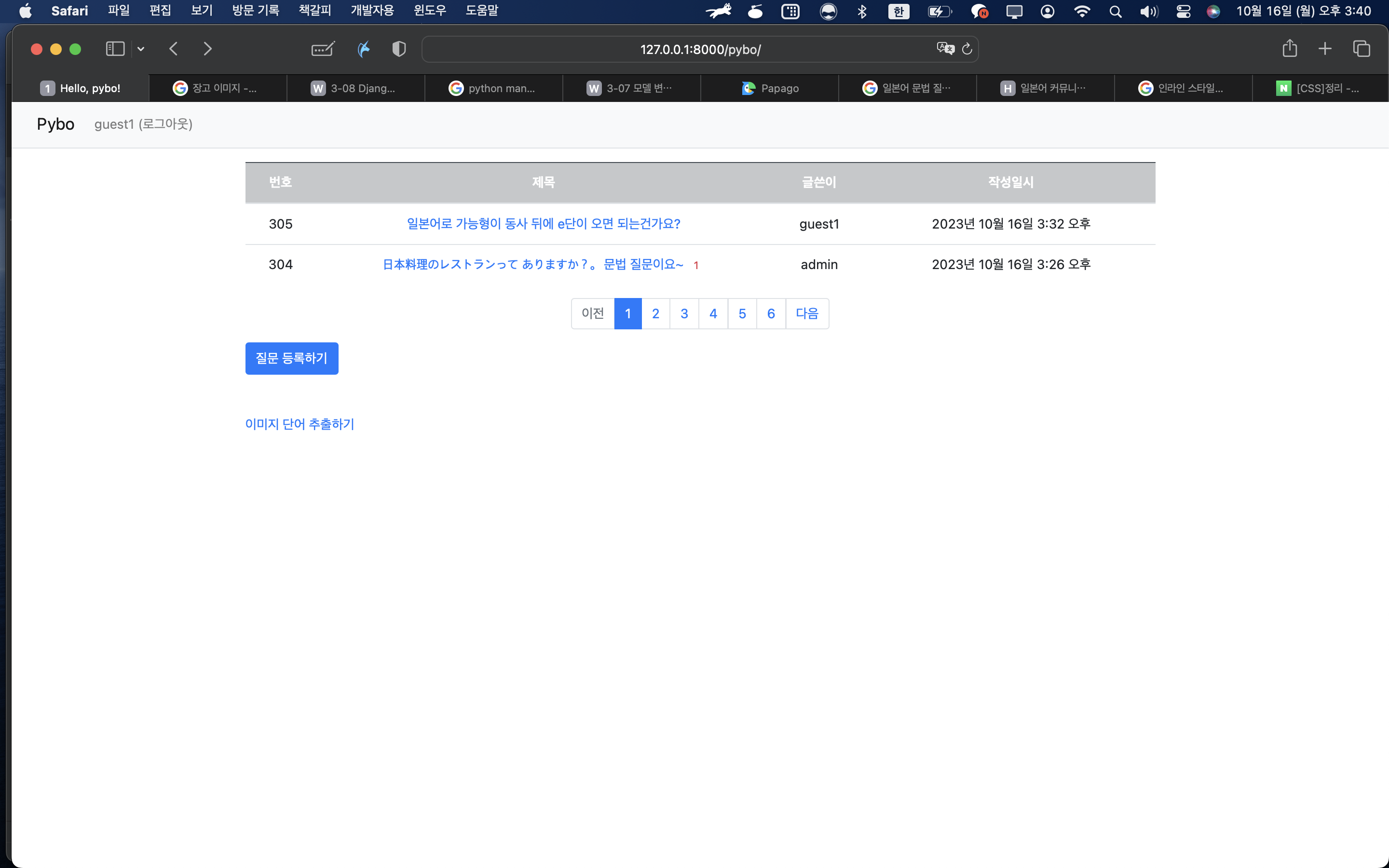Toggle the Safari sidebar icon
1389x868 pixels.
pyautogui.click(x=115, y=49)
